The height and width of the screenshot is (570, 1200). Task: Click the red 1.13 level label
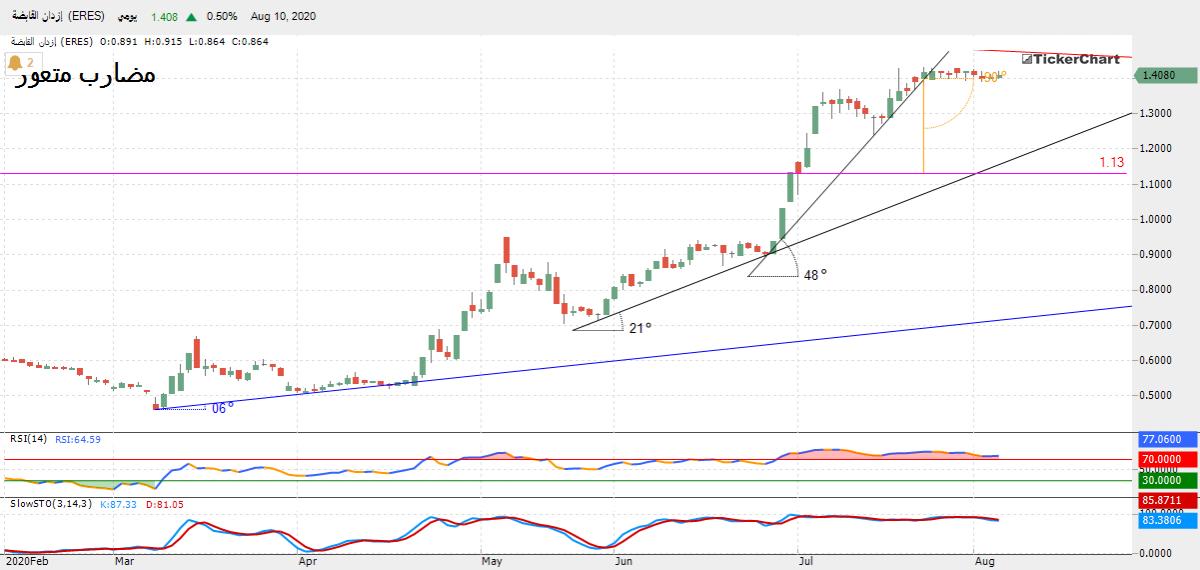1111,162
